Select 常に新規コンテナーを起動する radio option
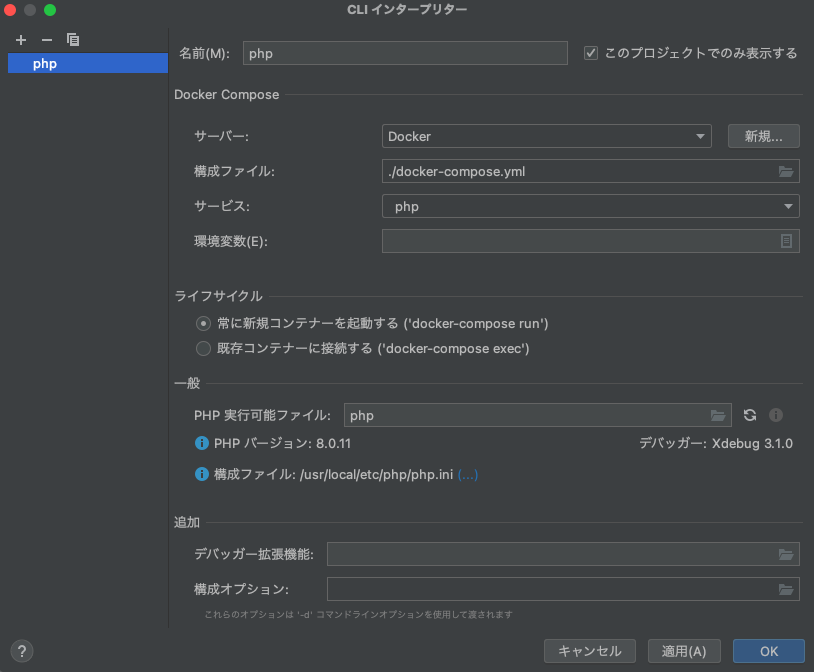Image resolution: width=814 pixels, height=672 pixels. [x=203, y=324]
